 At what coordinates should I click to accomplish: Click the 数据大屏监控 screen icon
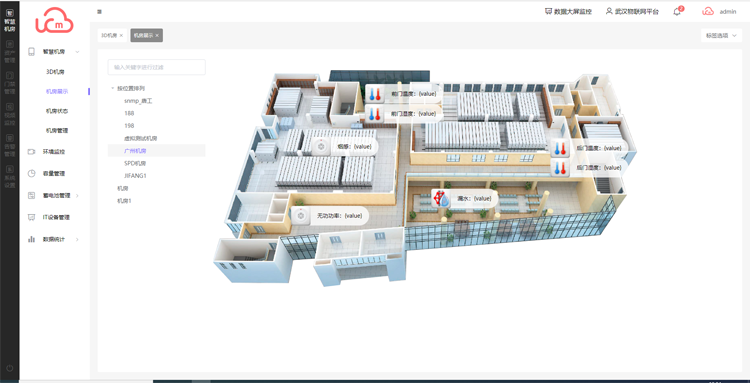[549, 11]
